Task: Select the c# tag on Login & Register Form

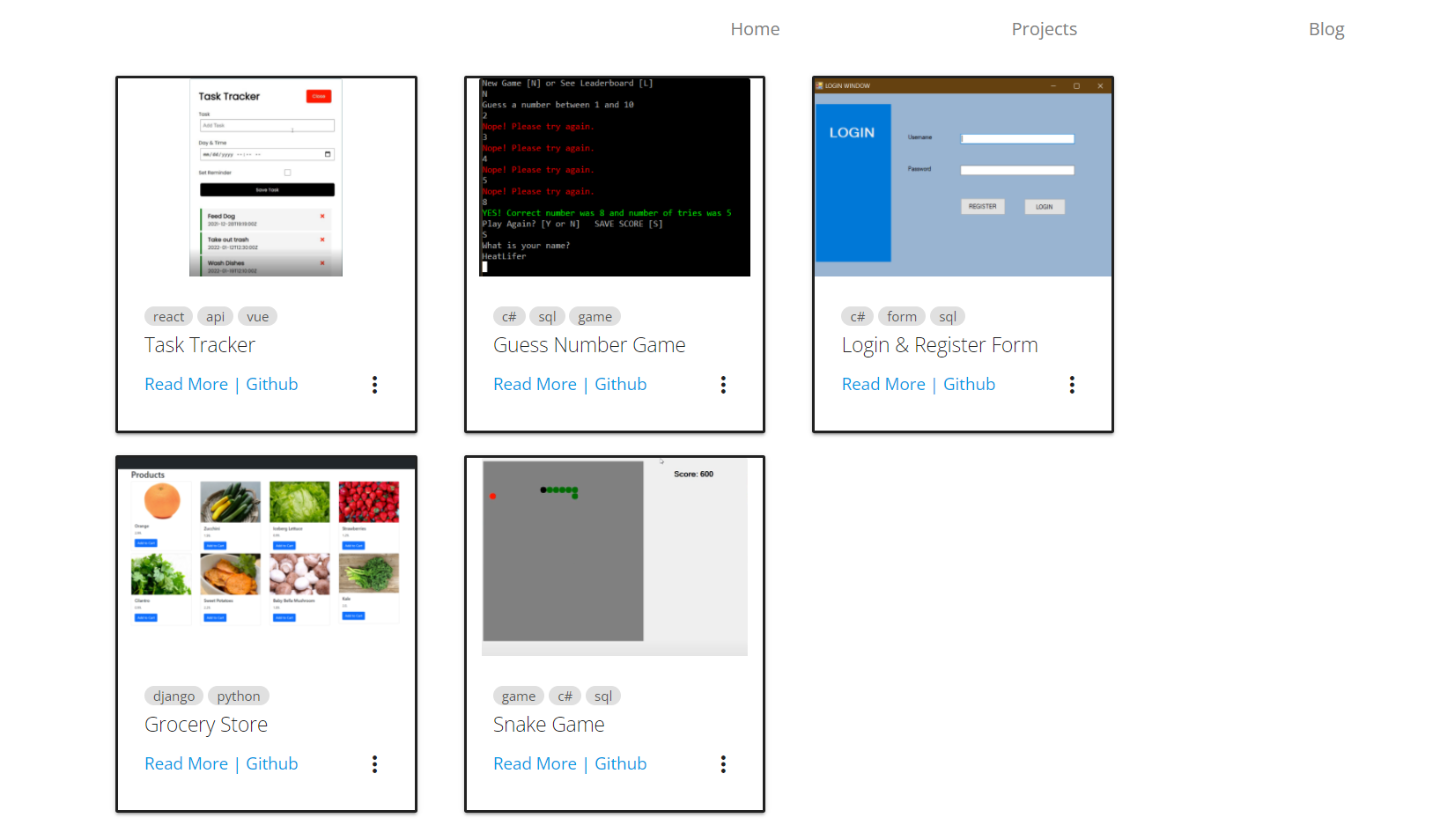Action: tap(857, 316)
